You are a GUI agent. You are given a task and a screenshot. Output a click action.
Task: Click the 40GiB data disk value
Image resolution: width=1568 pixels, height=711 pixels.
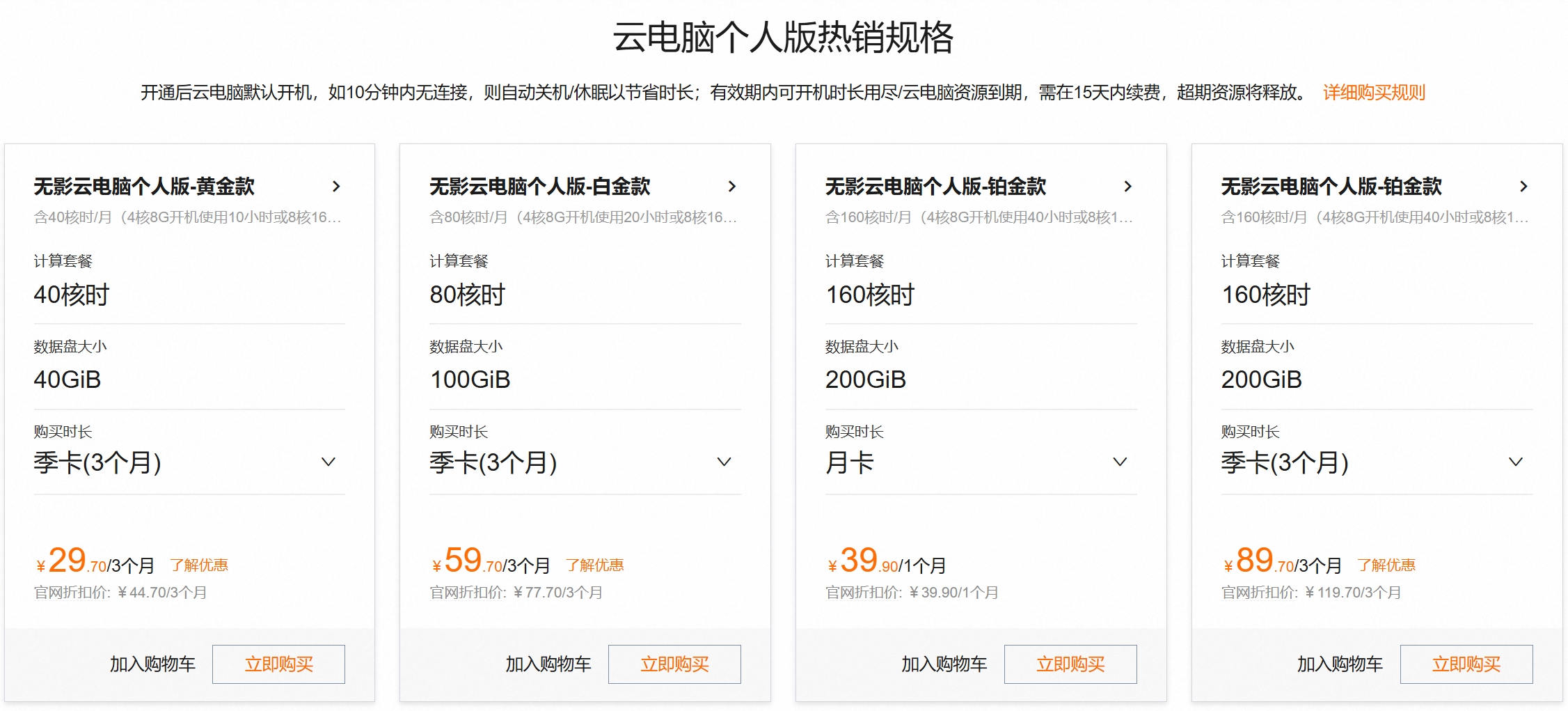(x=68, y=380)
